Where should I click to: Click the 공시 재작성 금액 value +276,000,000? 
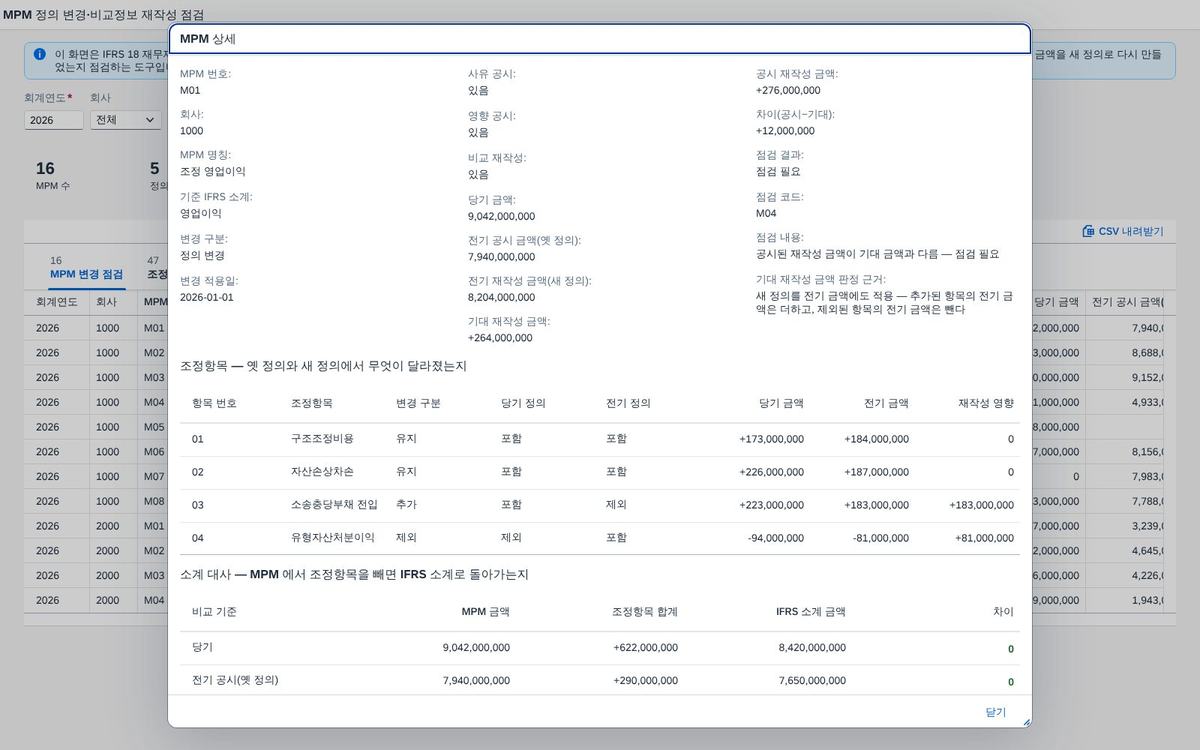pyautogui.click(x=788, y=90)
